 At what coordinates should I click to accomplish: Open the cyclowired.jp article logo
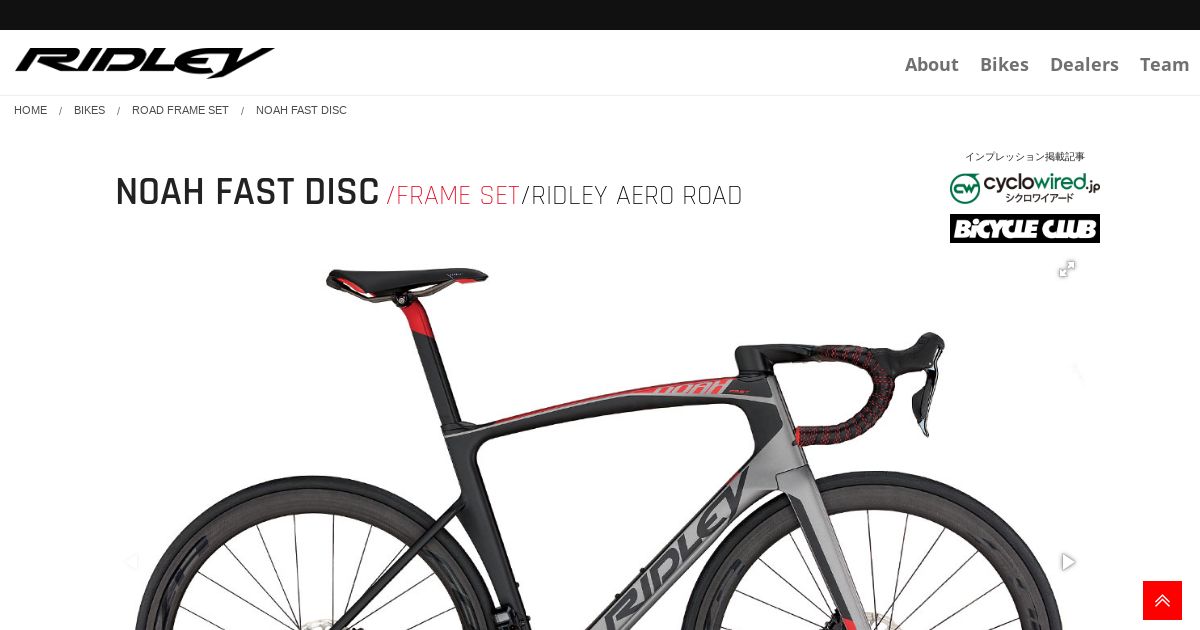pos(1025,188)
